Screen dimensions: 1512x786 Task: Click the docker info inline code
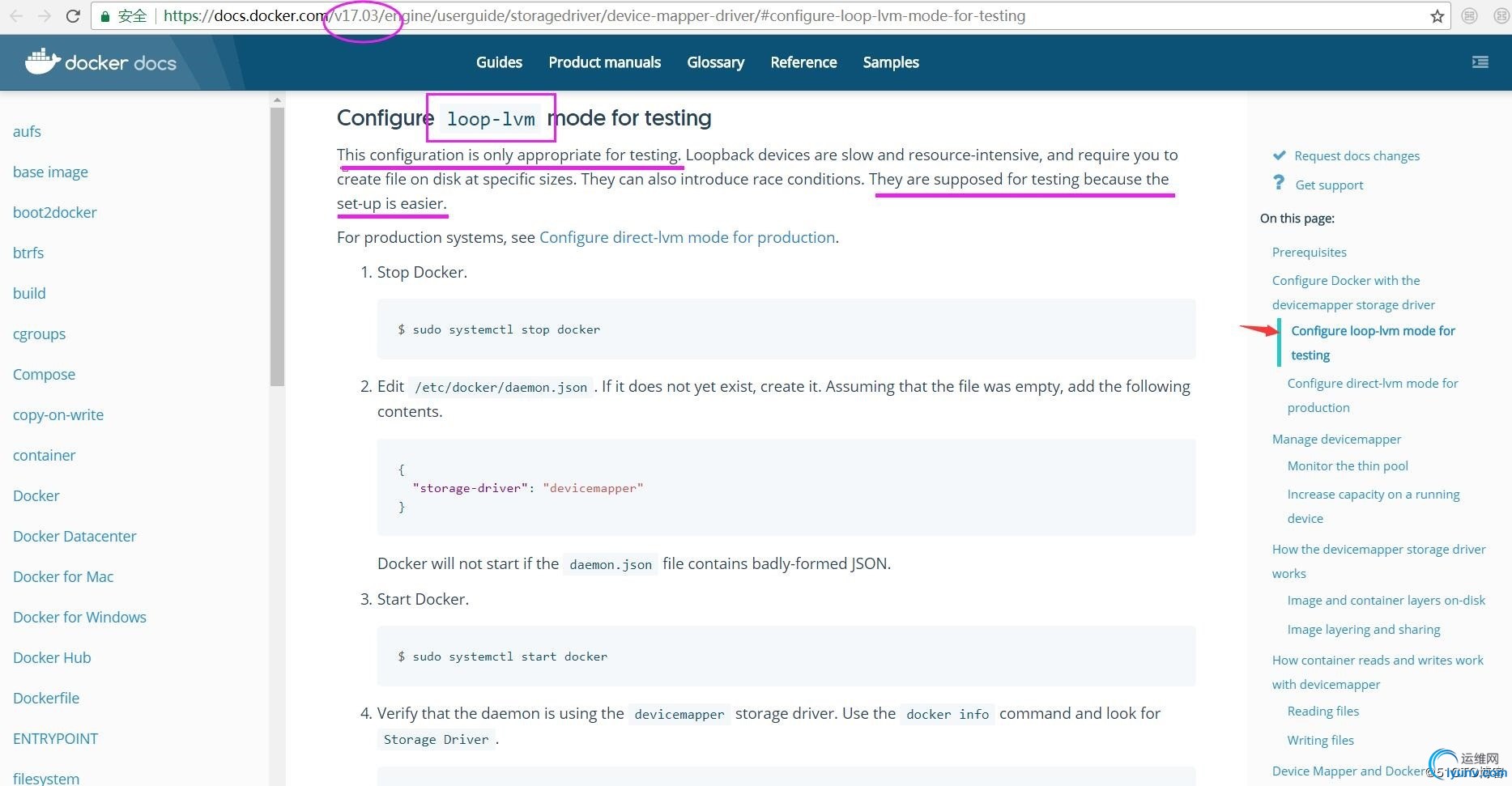pos(948,714)
